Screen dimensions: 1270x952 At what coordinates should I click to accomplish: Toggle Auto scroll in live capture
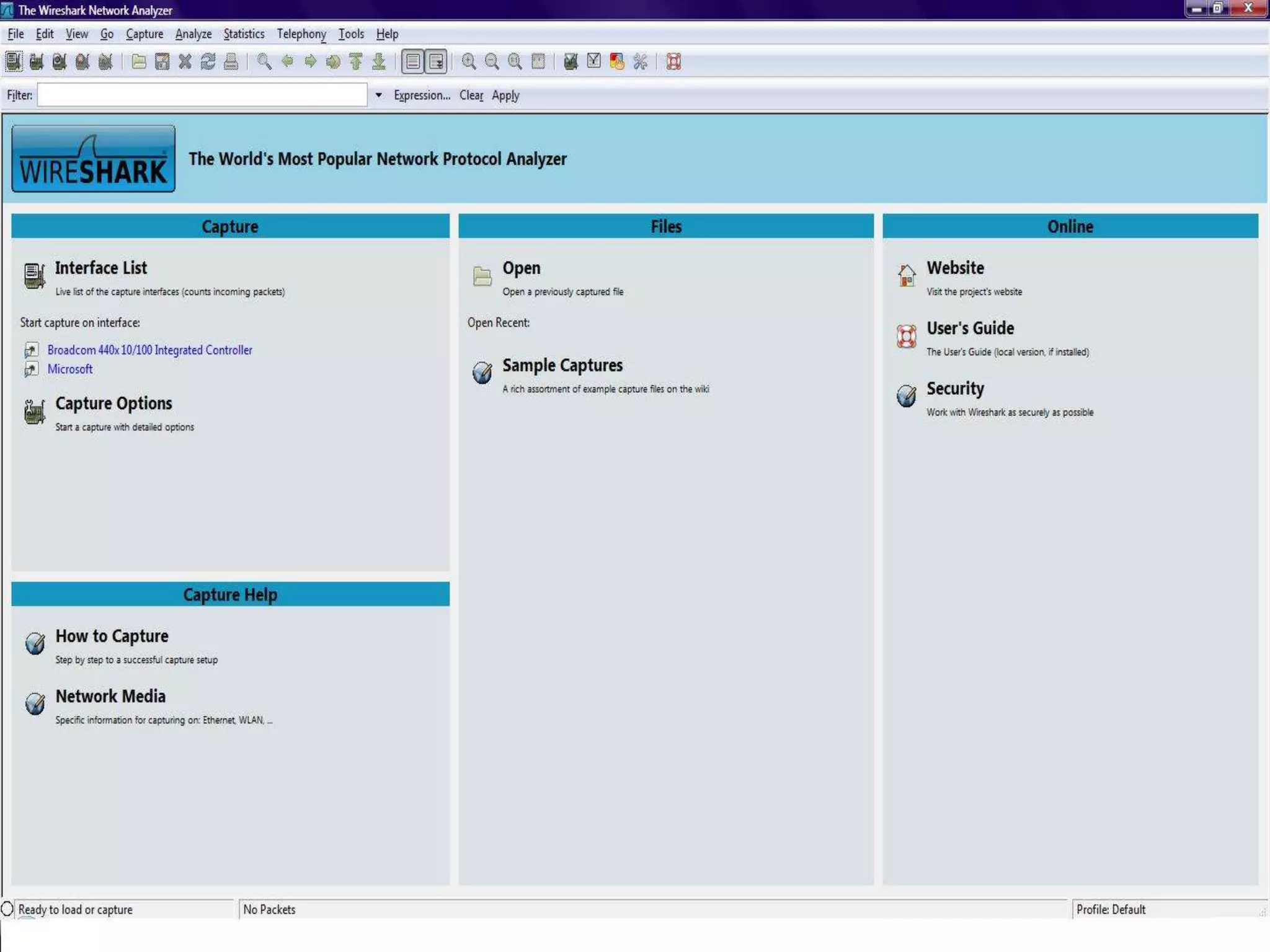point(436,61)
